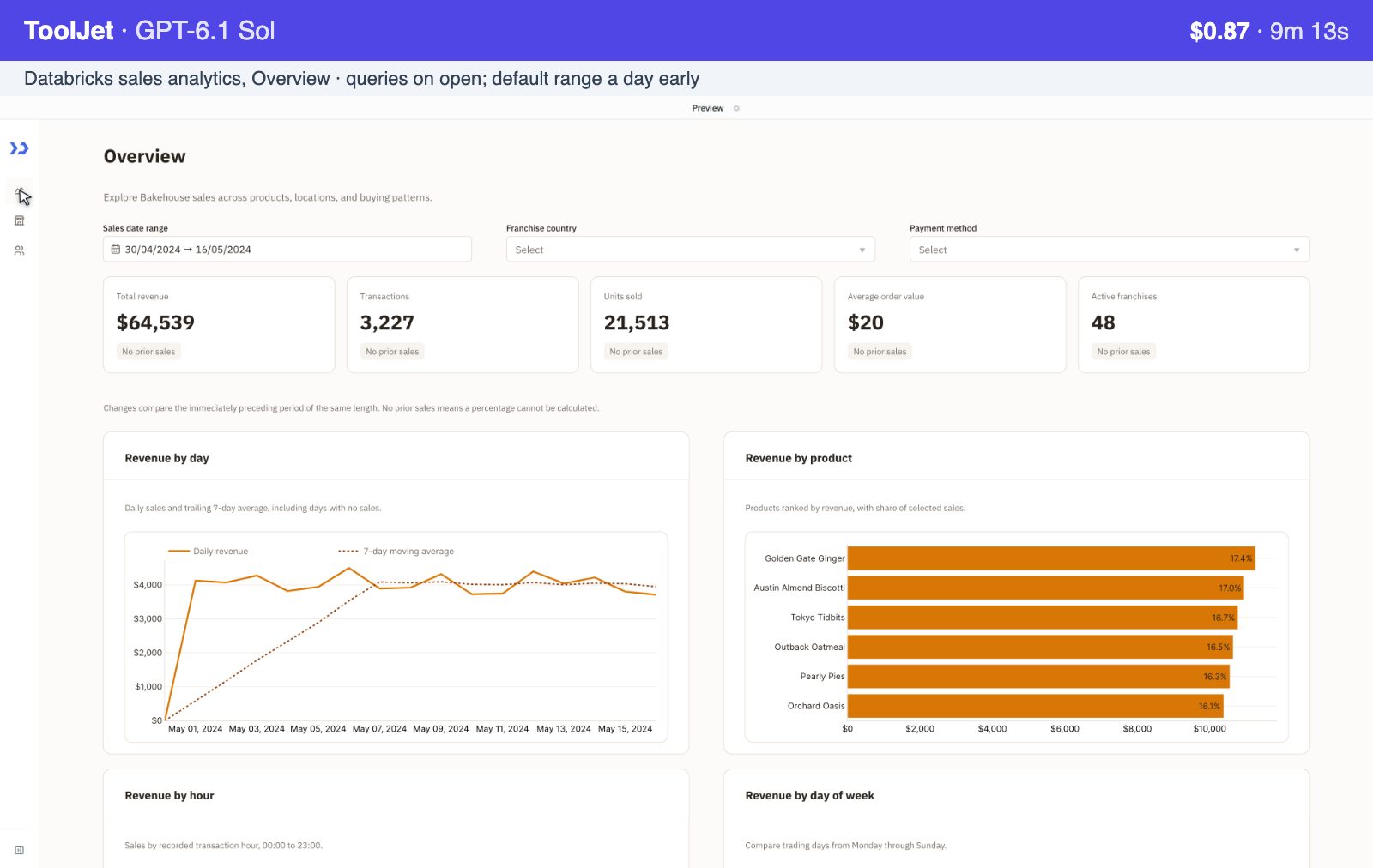1373x868 pixels.
Task: Expand sidebar using bottom panel toggle icon
Action: tap(19, 850)
